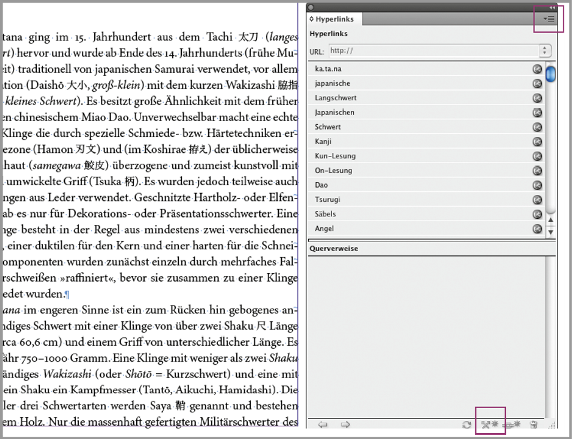
Task: Click the hyperlinks list scrollbar thumb
Action: click(550, 74)
